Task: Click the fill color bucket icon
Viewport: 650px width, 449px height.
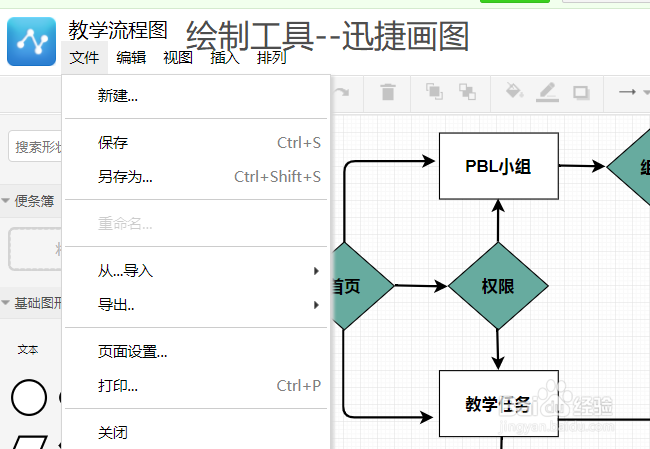Action: pyautogui.click(x=514, y=90)
